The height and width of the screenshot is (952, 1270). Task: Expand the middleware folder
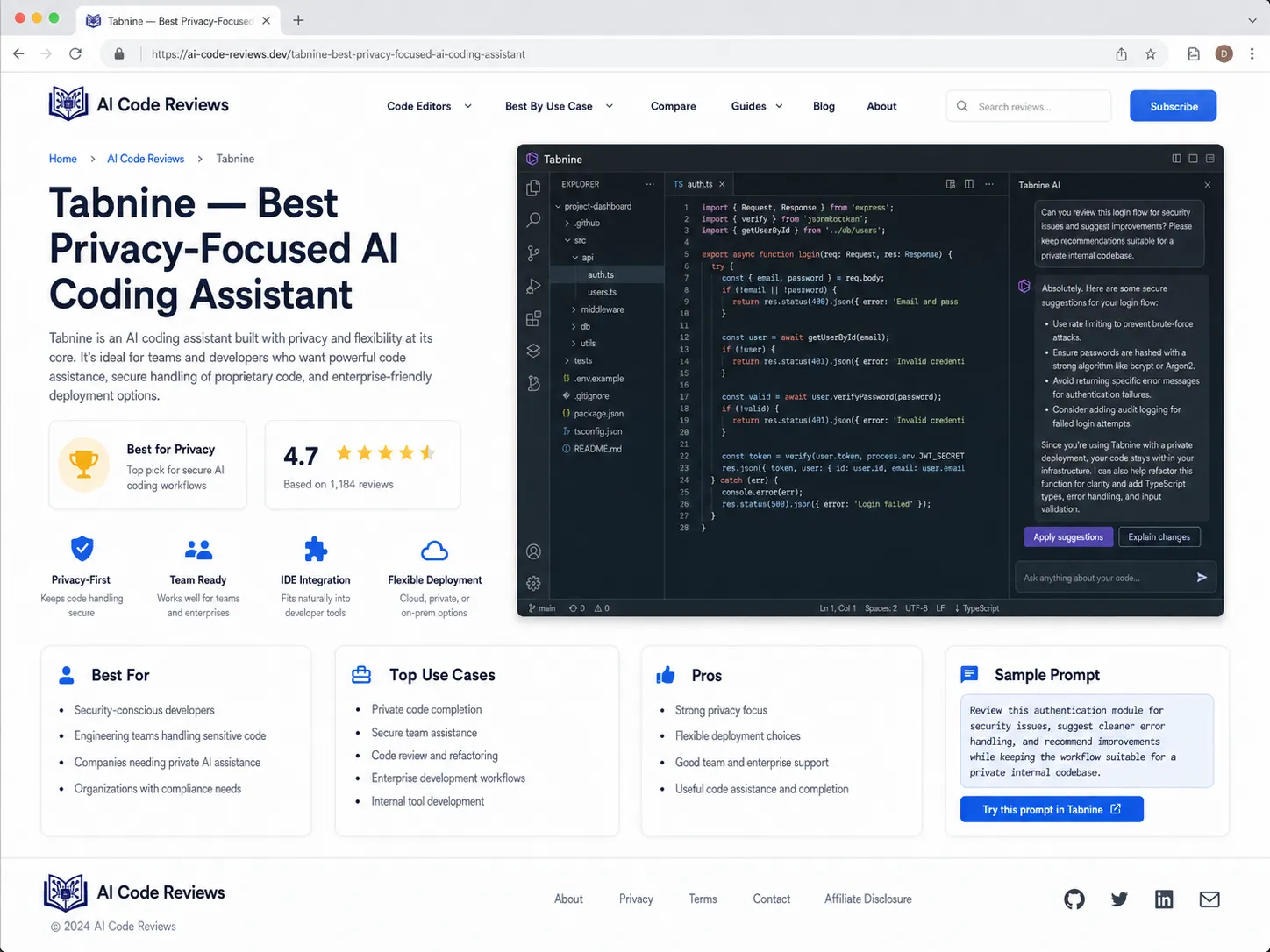[x=598, y=309]
